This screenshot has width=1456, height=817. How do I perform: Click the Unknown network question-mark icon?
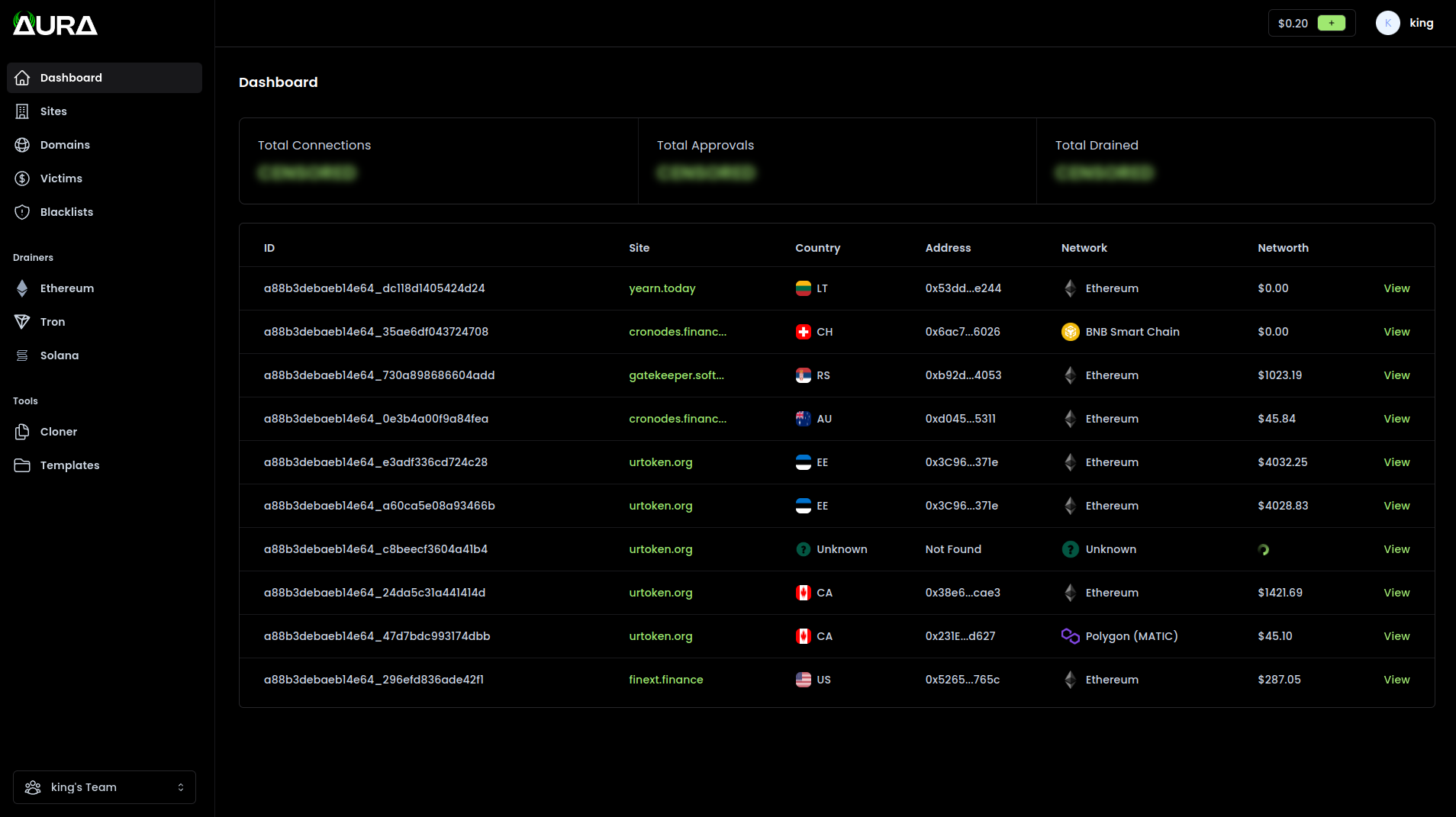[1071, 549]
